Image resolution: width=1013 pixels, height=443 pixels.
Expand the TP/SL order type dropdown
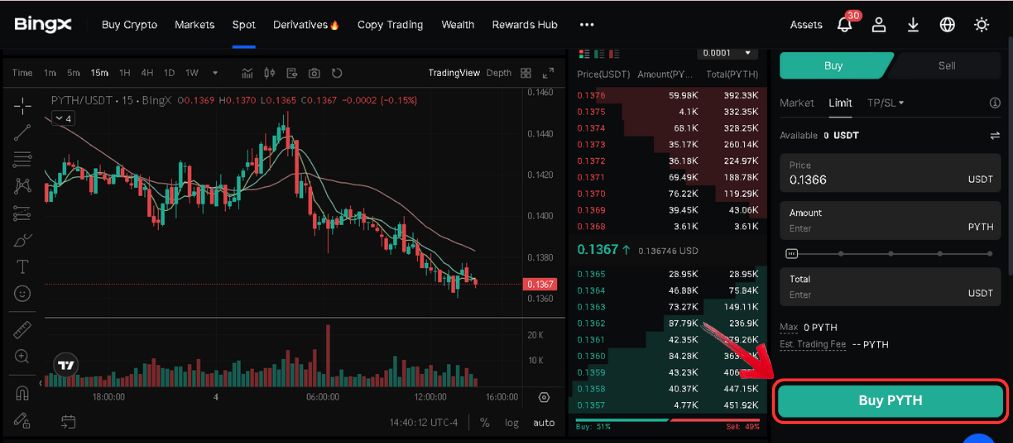(x=885, y=103)
